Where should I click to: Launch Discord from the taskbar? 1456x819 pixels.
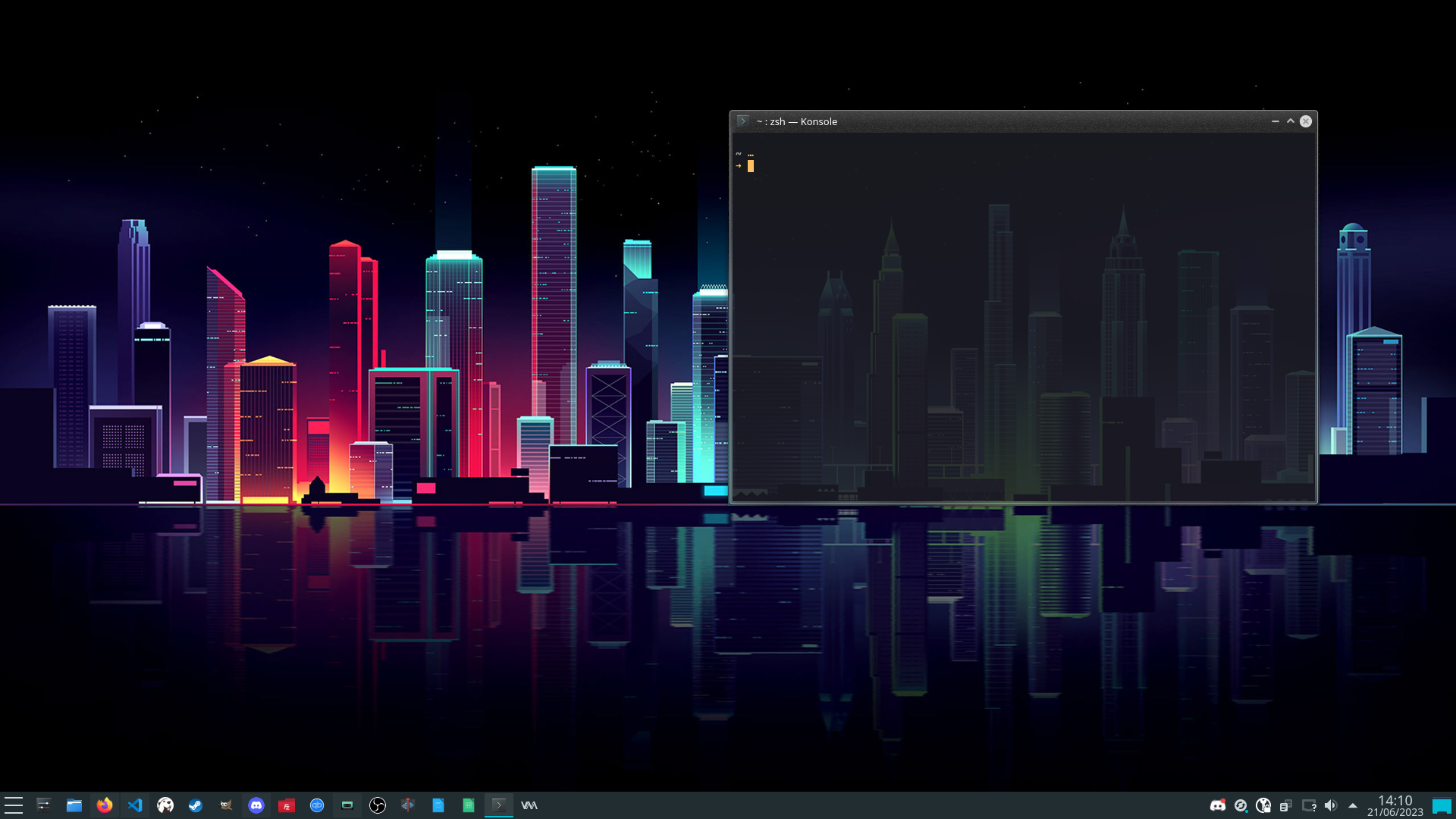pos(256,805)
